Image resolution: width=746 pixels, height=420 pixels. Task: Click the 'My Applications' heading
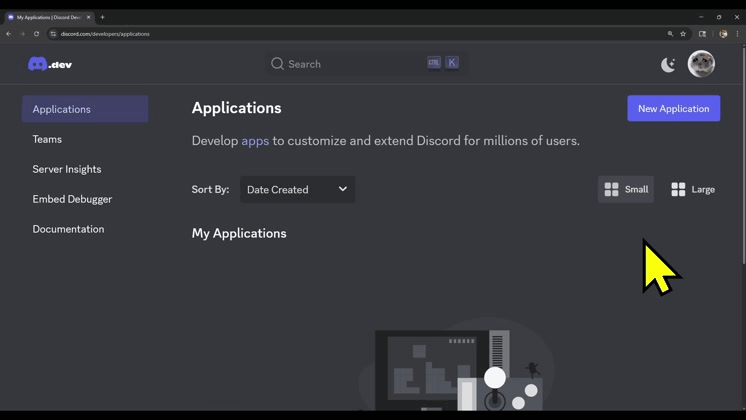coord(239,234)
